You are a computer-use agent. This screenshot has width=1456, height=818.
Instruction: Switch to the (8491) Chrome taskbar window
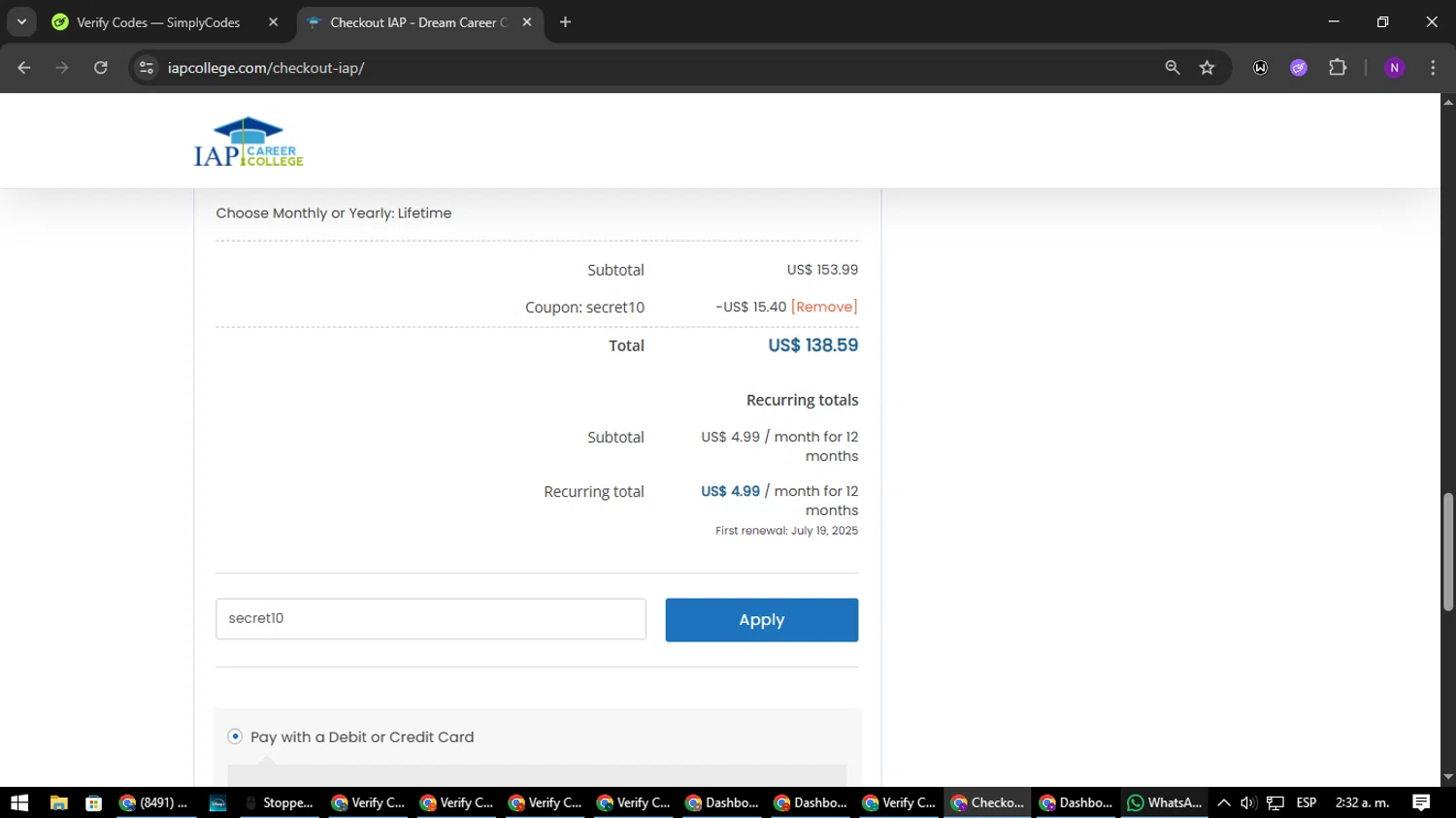153,802
